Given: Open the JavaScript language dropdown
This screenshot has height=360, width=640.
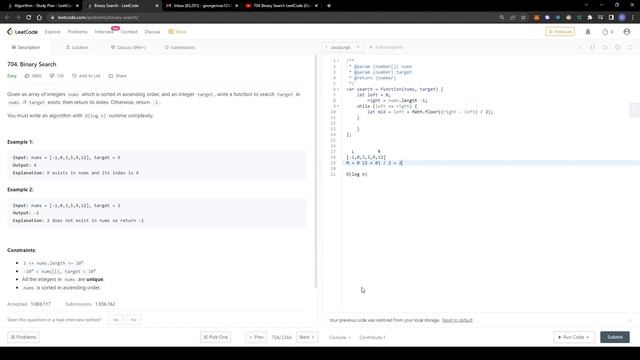Looking at the screenshot, I should 343,47.
